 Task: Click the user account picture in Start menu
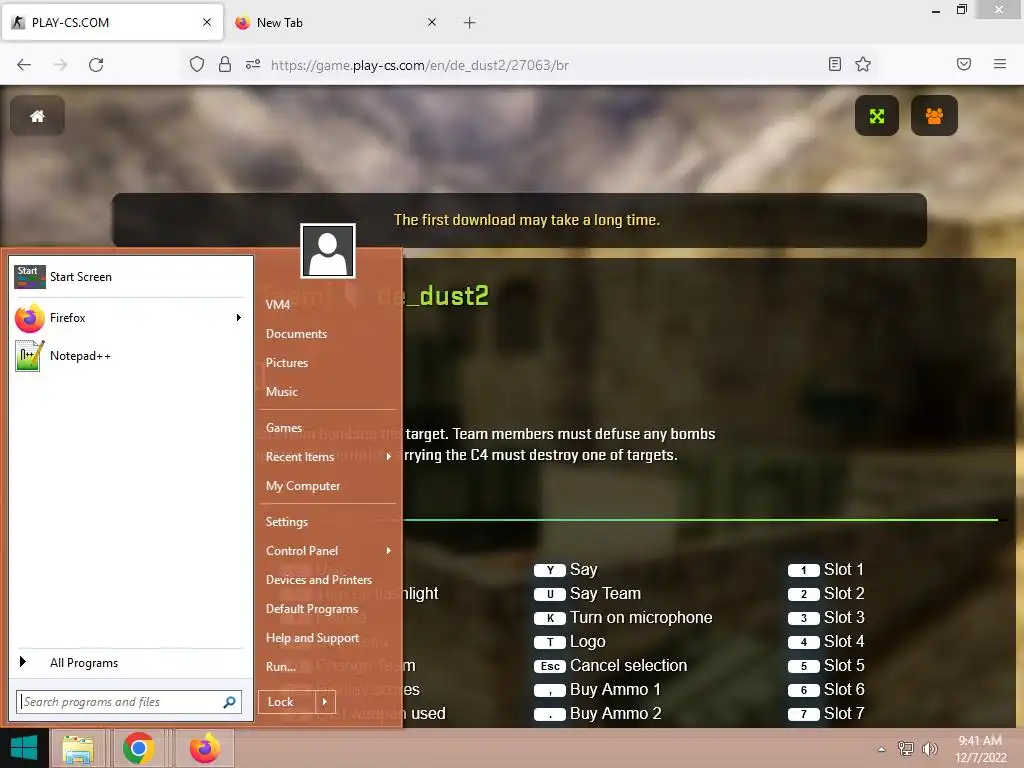(x=328, y=251)
